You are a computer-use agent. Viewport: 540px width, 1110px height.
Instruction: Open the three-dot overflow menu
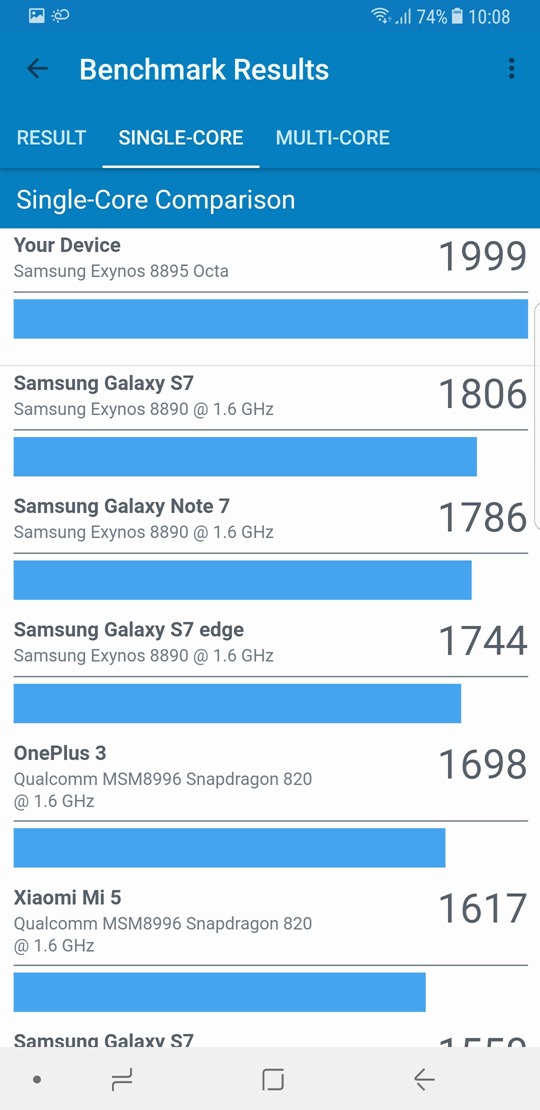pos(511,69)
